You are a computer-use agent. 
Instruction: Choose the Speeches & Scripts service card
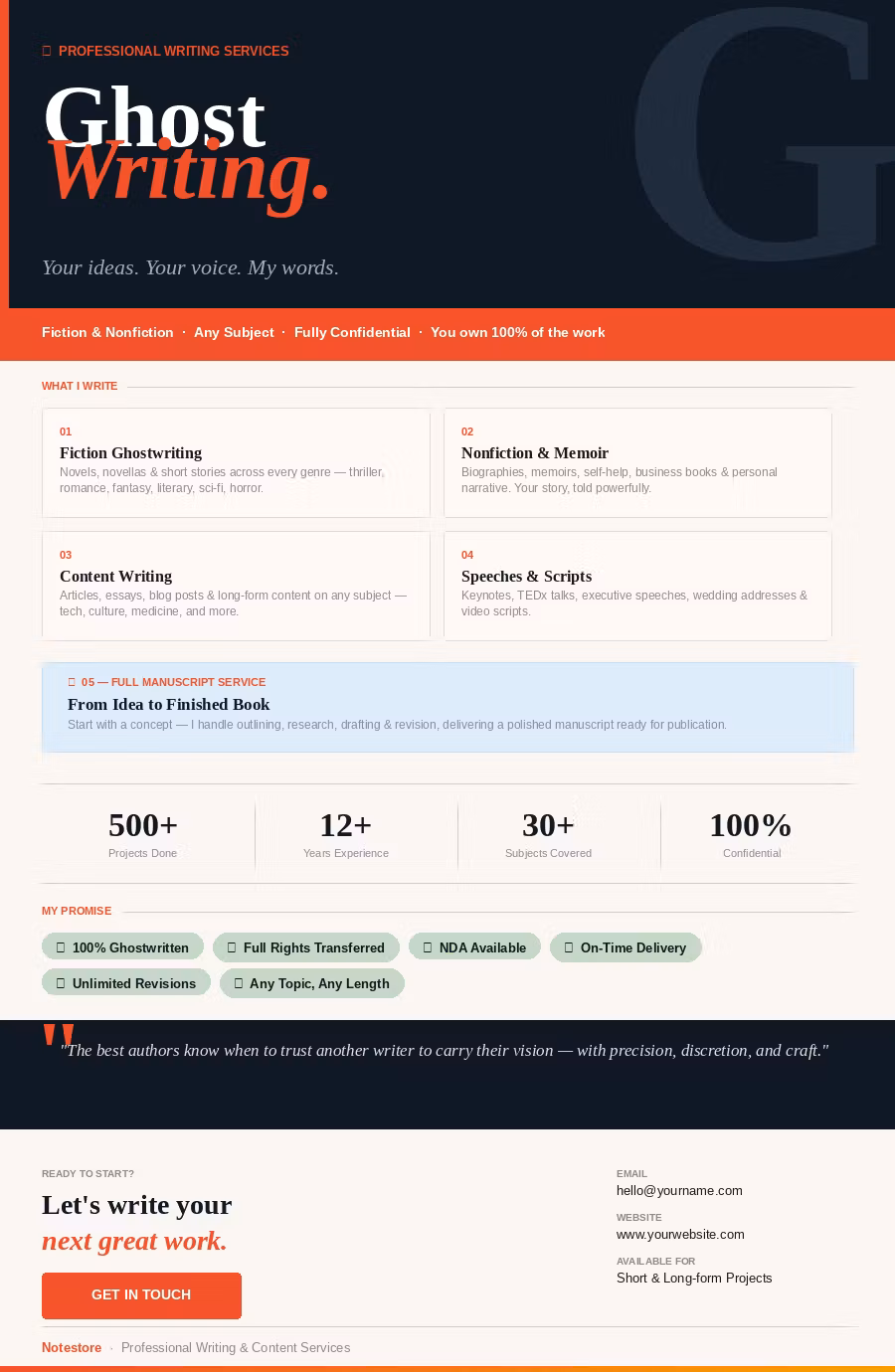[637, 587]
